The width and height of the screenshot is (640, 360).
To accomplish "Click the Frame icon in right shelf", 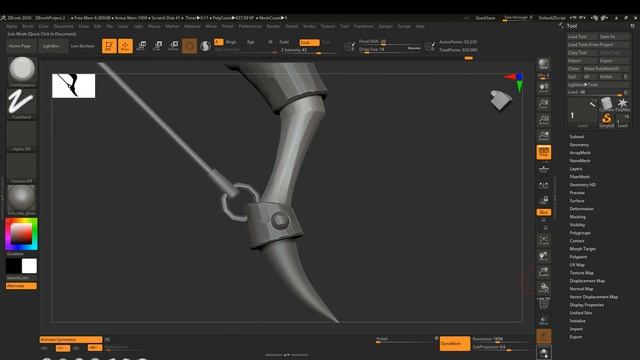I will pos(544,240).
